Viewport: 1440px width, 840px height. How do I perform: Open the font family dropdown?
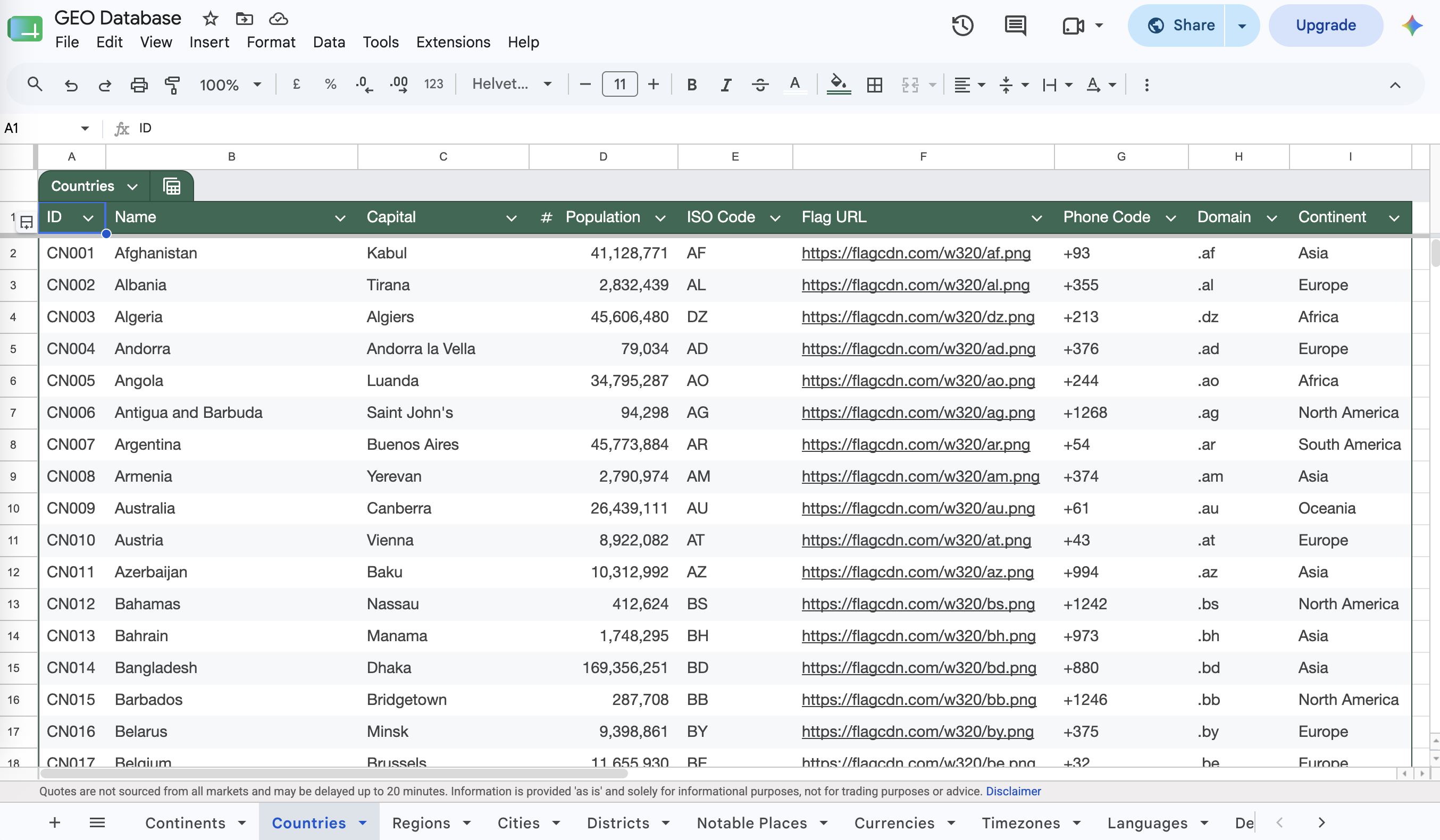click(x=512, y=85)
